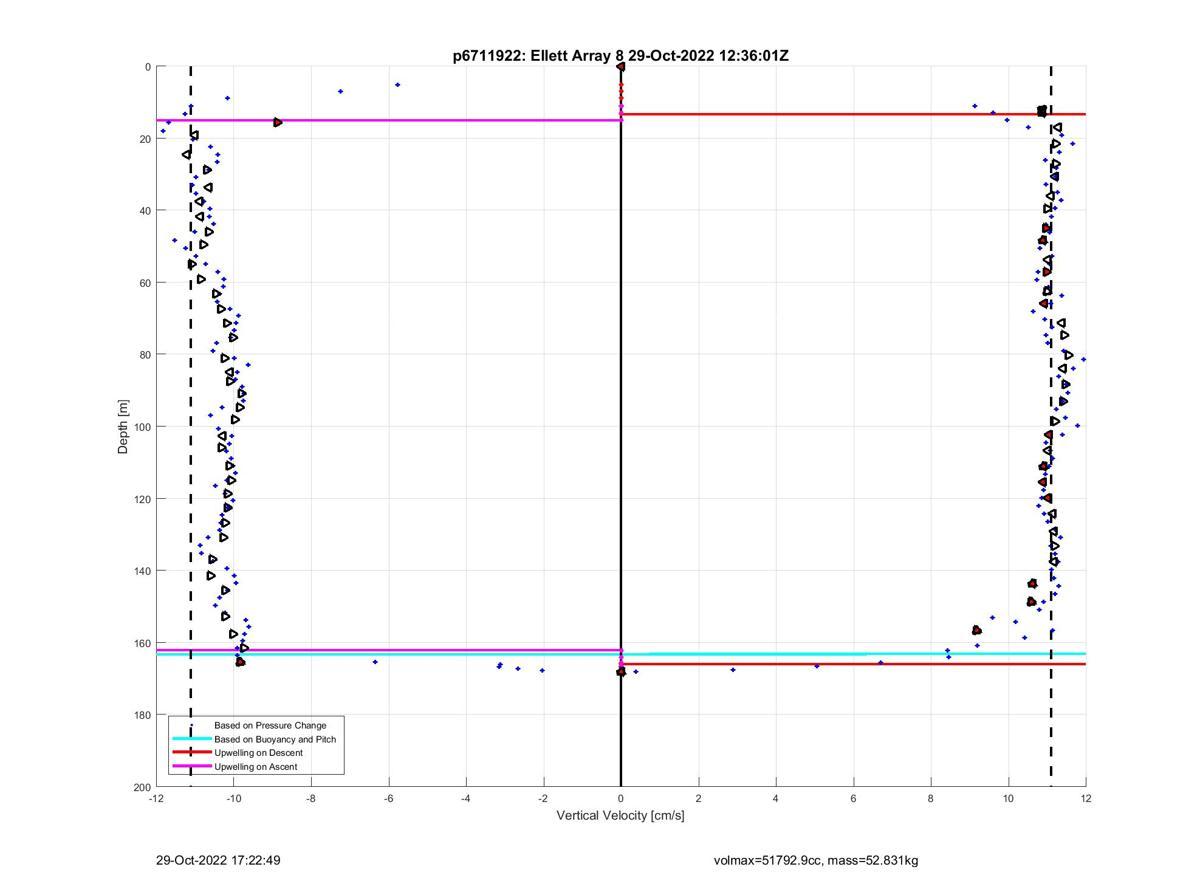
Task: Click y-axis tick label '100'
Action: tap(142, 427)
